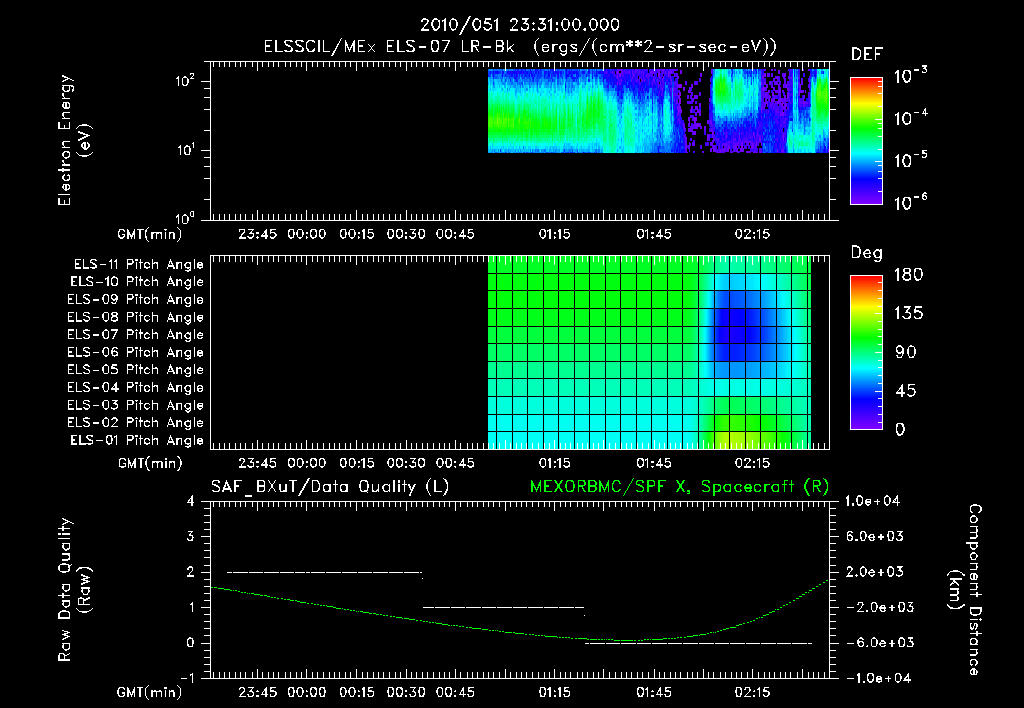Click the -1 tick on Raw Data Quality axis
1024x708 pixels.
coord(187,677)
